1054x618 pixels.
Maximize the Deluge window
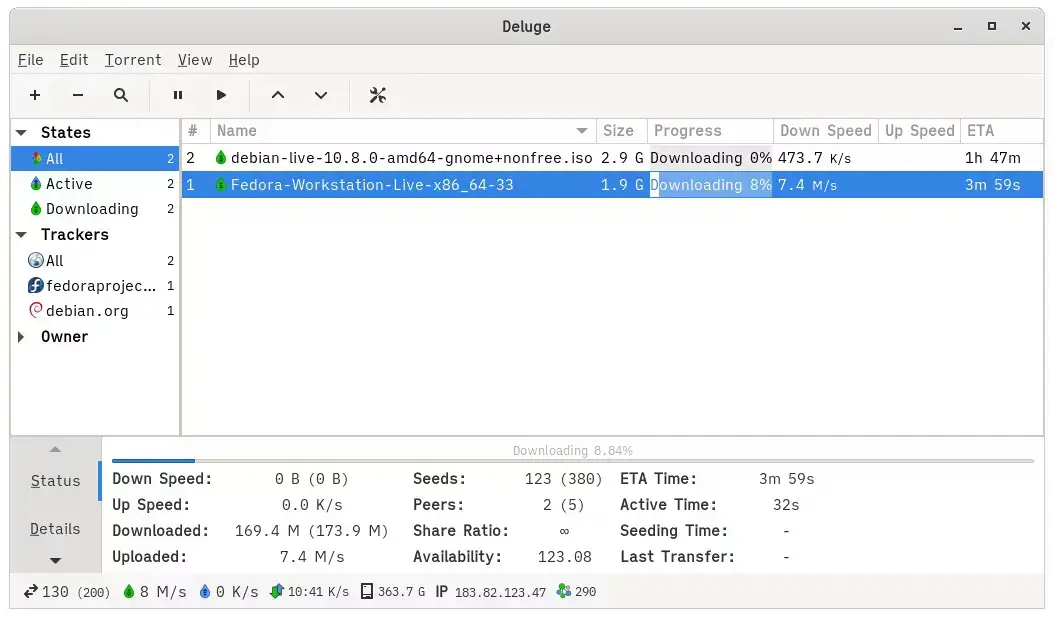coord(991,26)
